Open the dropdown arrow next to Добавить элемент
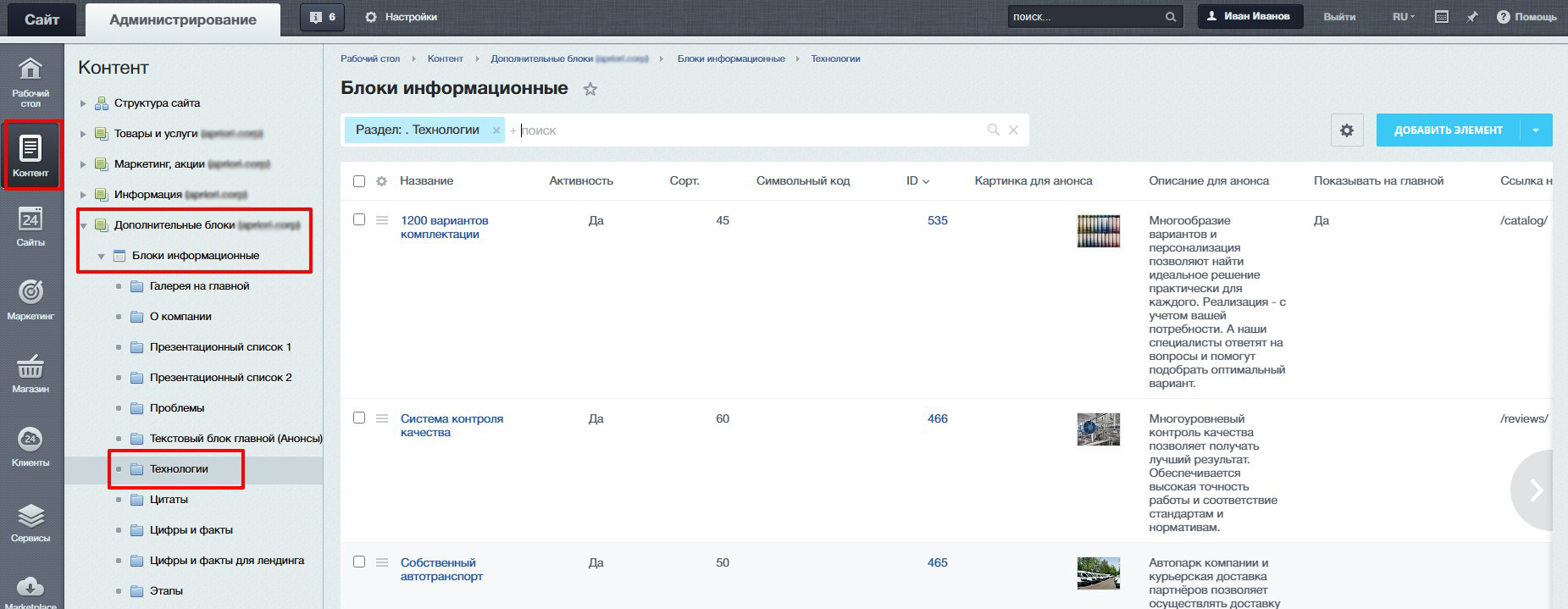 tap(1536, 130)
